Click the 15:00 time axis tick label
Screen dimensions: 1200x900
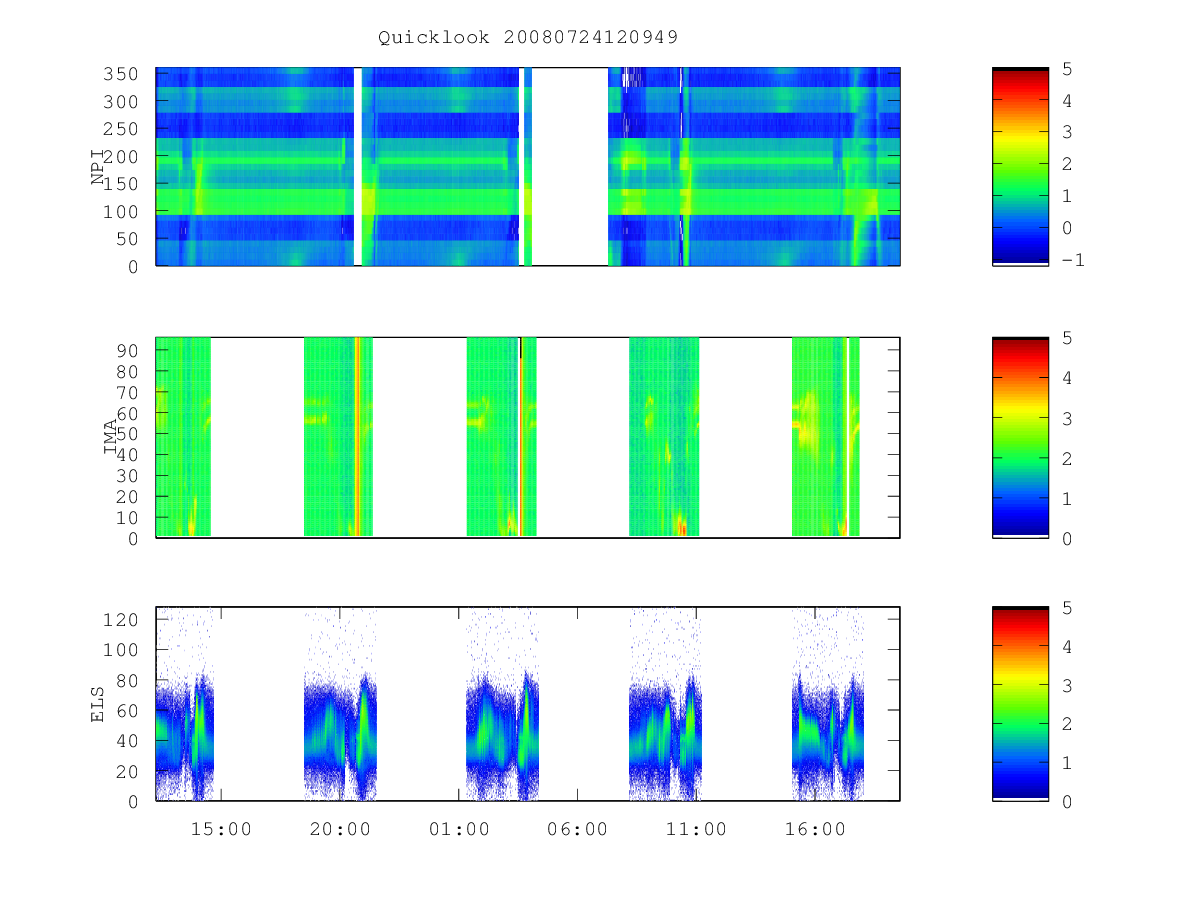click(221, 829)
